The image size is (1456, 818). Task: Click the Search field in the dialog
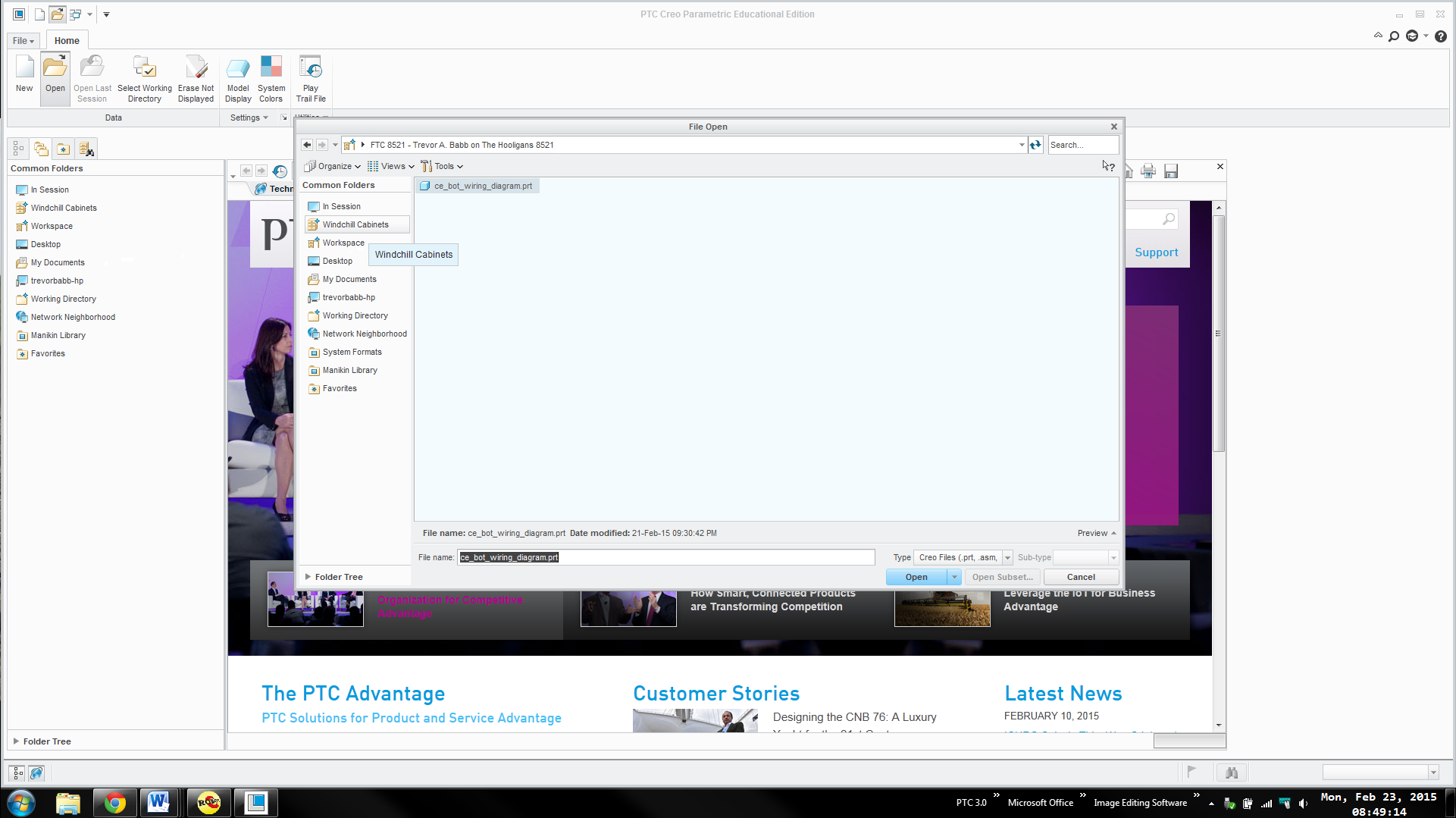1082,144
